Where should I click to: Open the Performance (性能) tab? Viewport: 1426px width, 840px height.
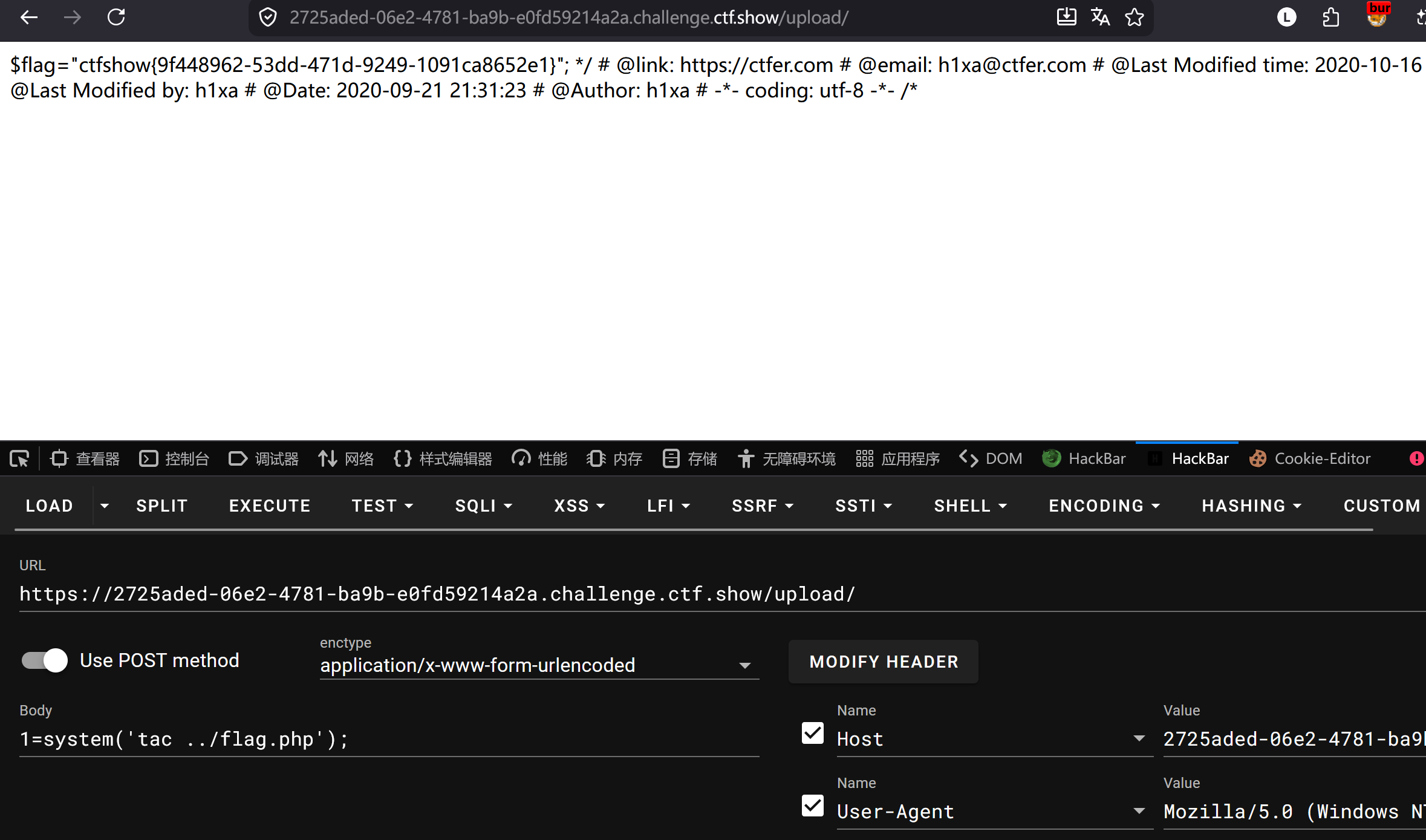click(x=539, y=459)
